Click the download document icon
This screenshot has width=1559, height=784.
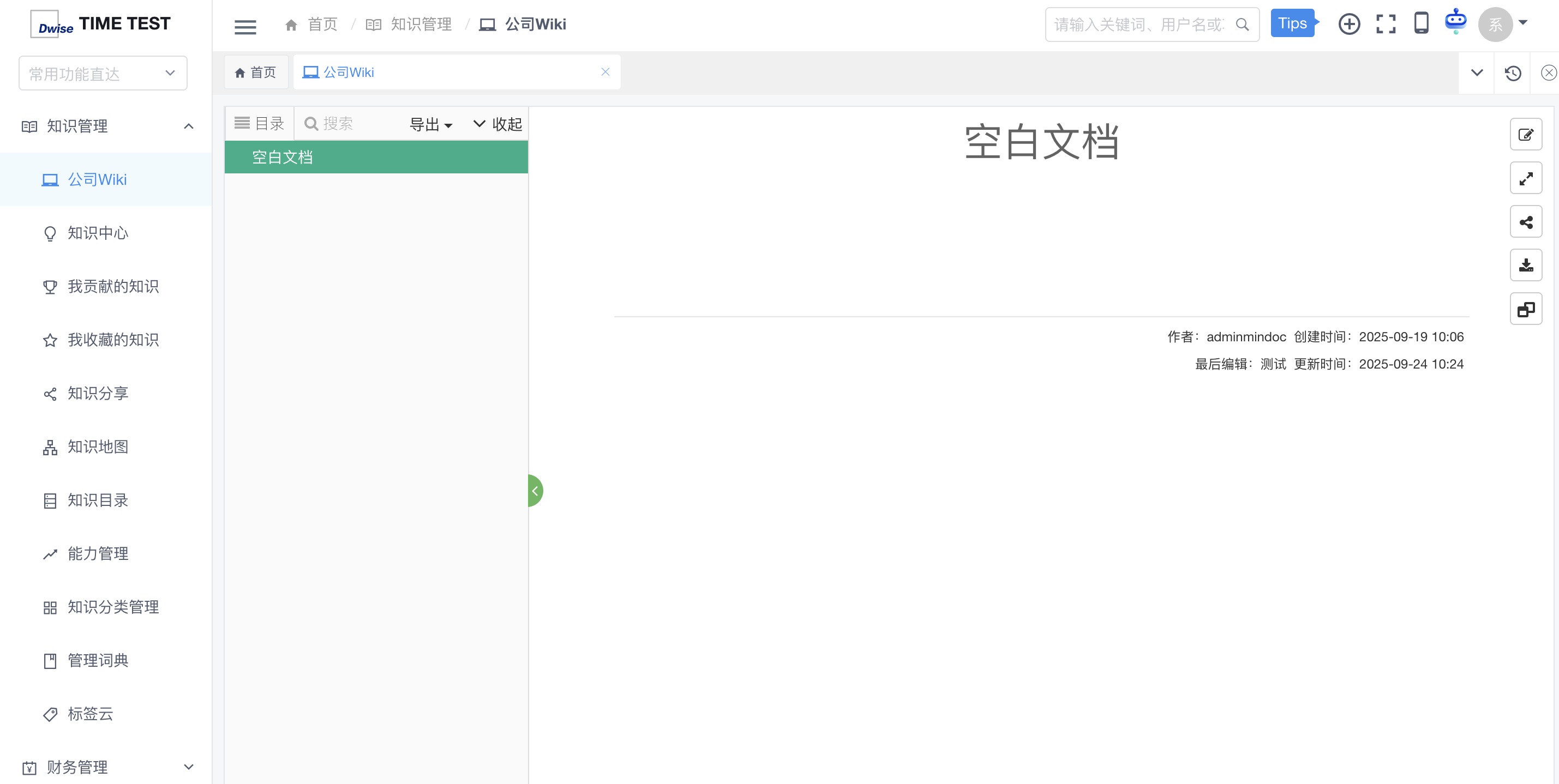click(1525, 266)
